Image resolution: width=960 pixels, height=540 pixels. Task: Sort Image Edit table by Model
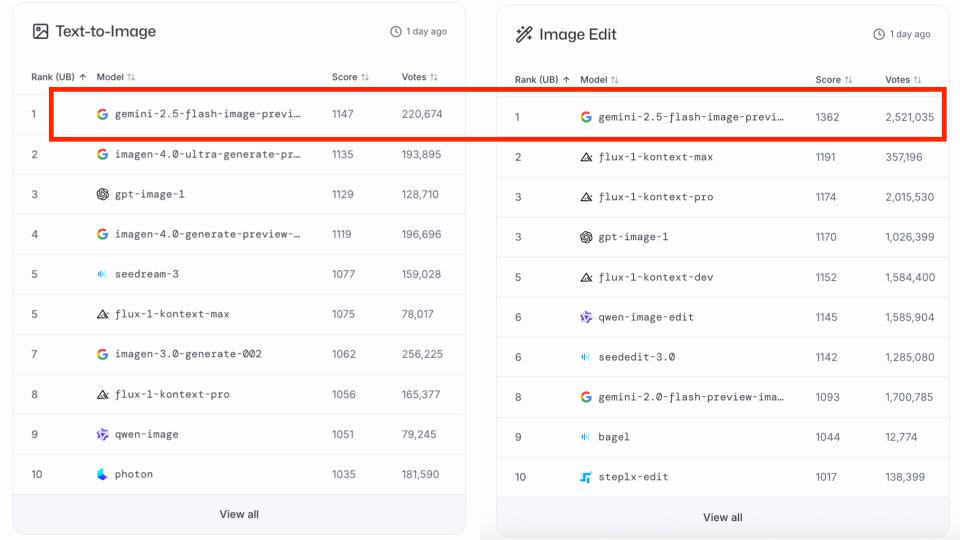point(599,80)
